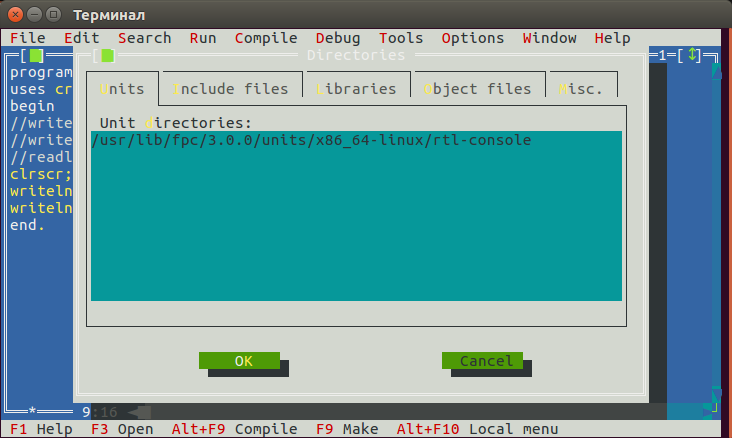This screenshot has width=732, height=438.
Task: Open the Debug menu
Action: click(x=338, y=38)
